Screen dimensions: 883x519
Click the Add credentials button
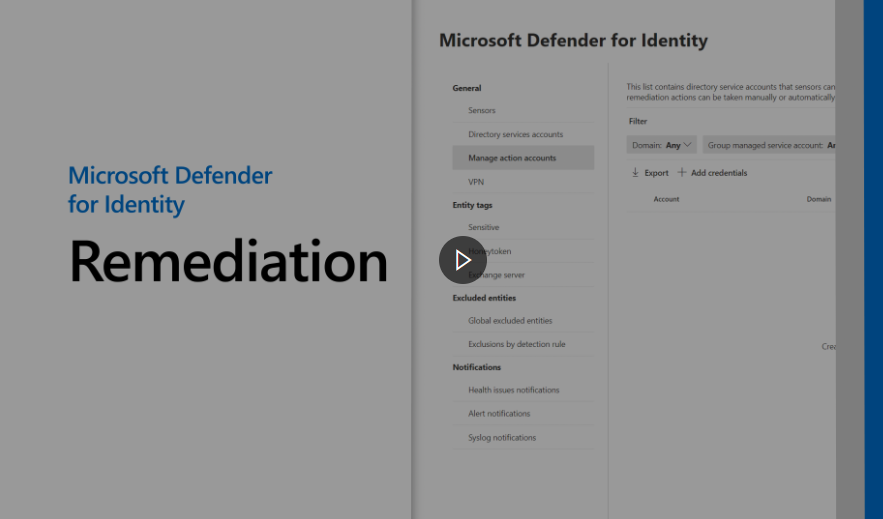[x=718, y=173]
